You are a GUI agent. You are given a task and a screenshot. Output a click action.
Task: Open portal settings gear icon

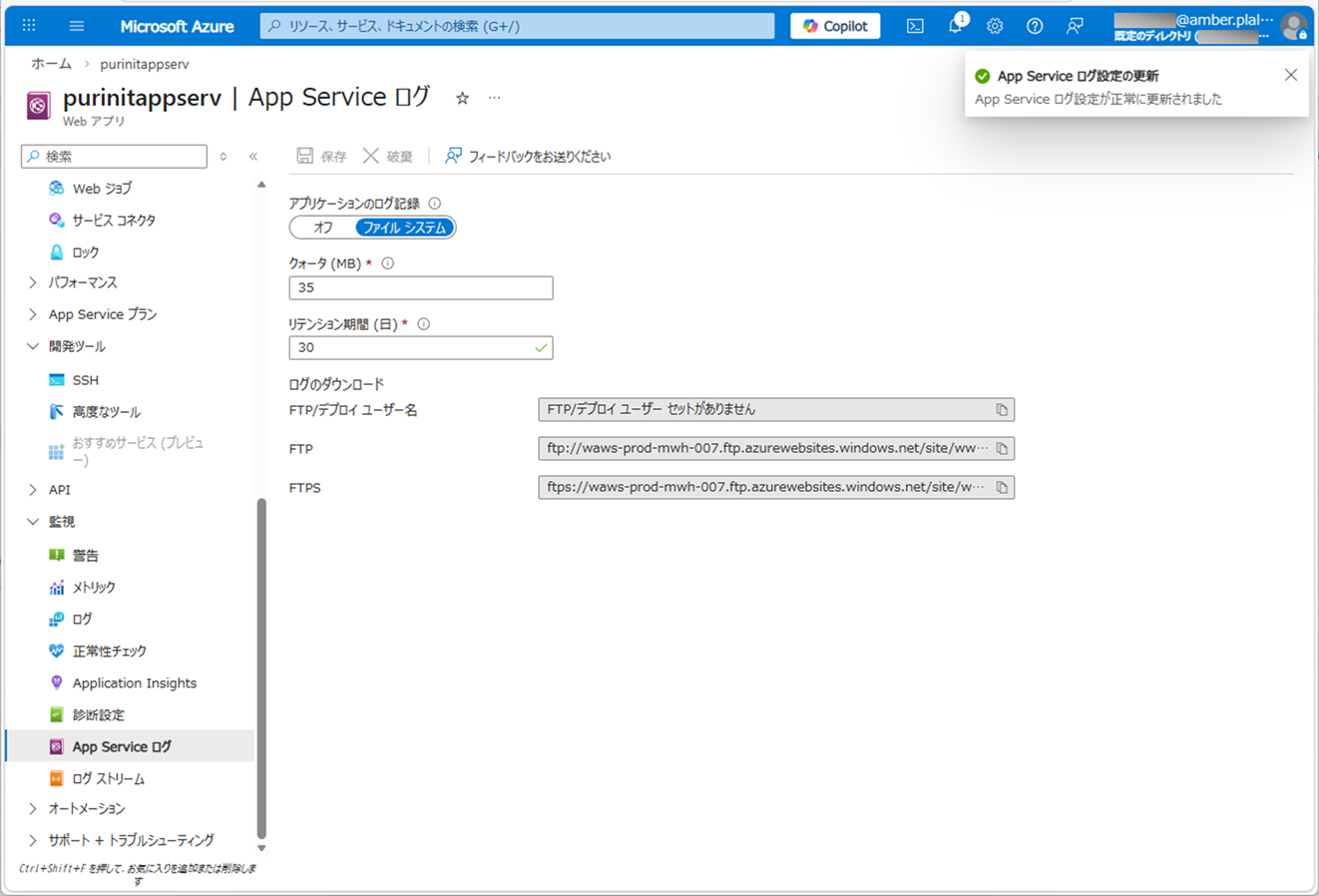995,26
